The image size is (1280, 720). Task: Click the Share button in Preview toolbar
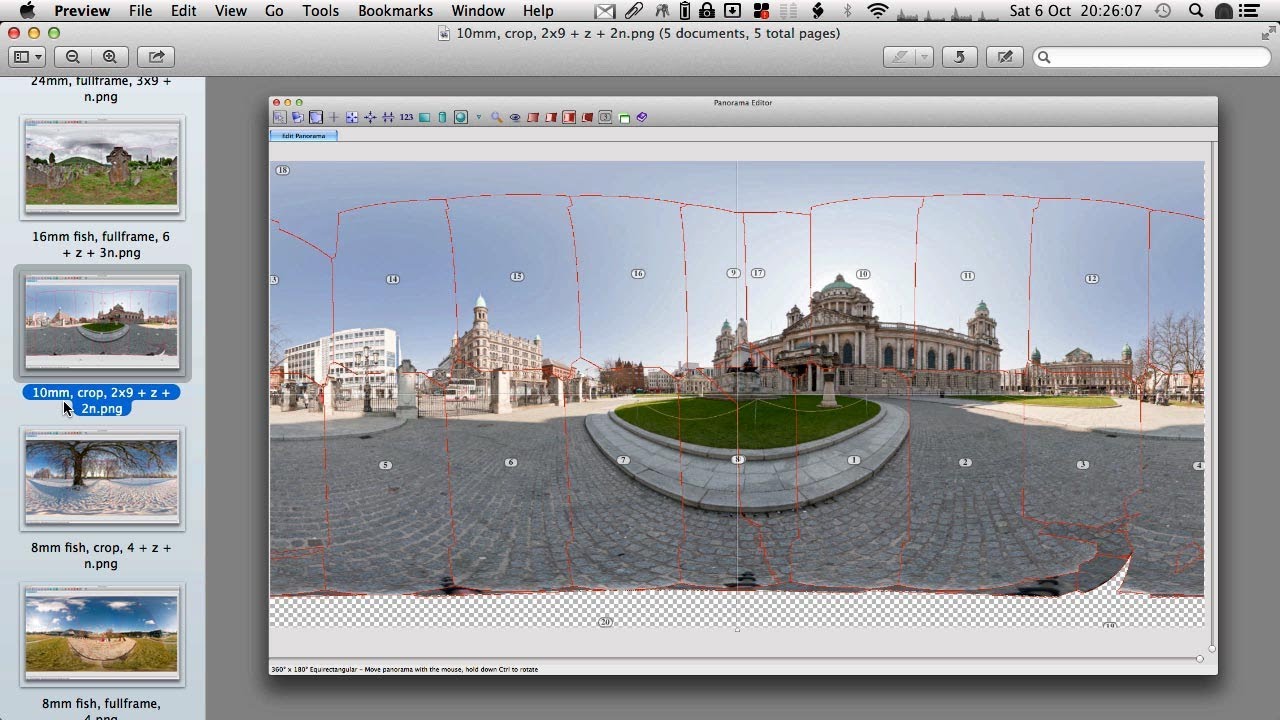click(156, 57)
